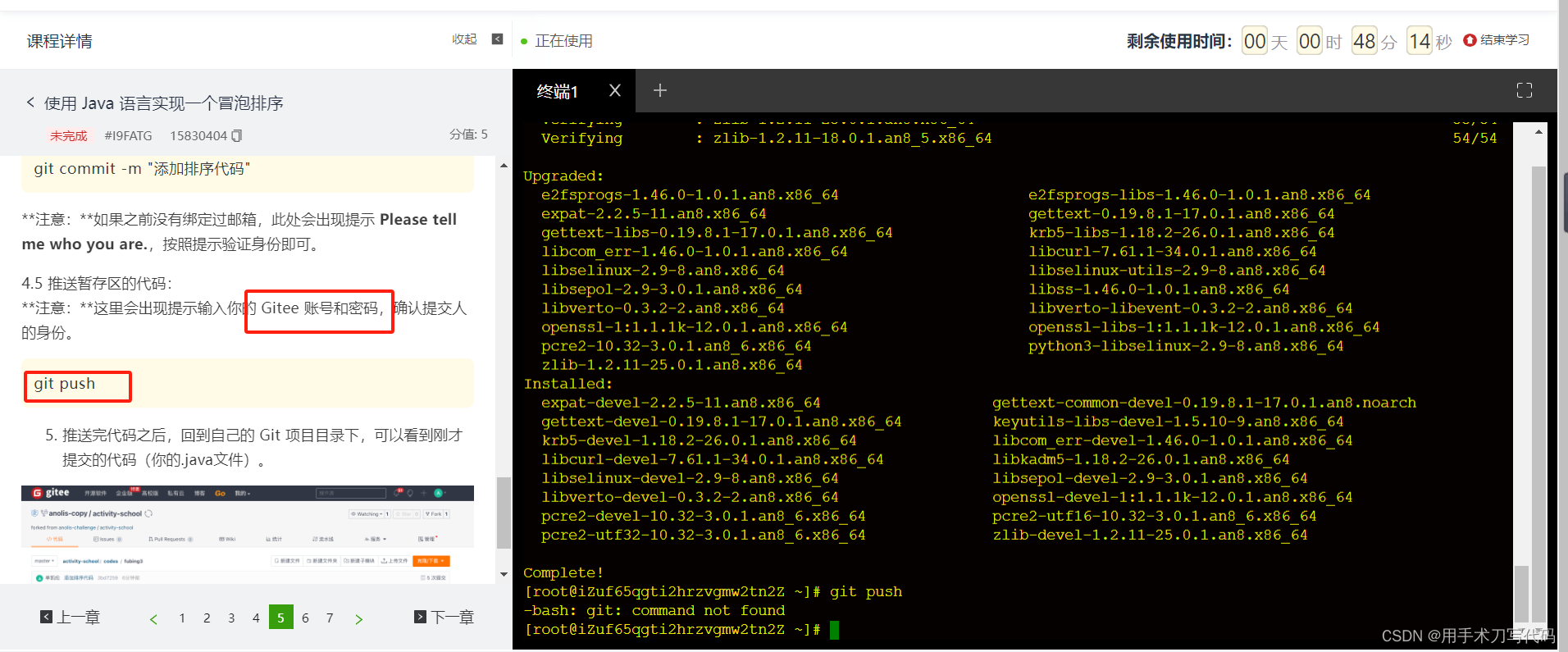Click the 正在使用 status indicator

click(x=556, y=40)
